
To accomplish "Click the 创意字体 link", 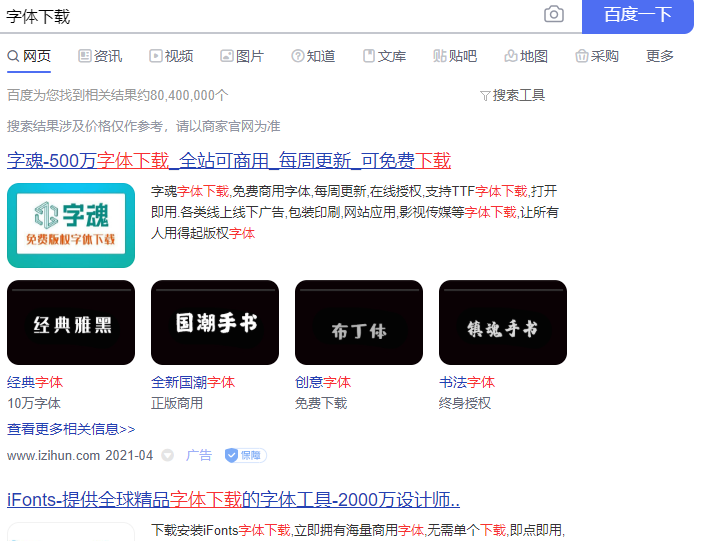I will pos(323,382).
